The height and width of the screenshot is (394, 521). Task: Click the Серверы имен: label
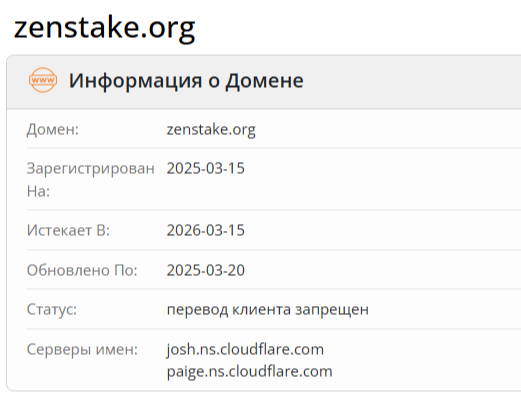pyautogui.click(x=82, y=350)
